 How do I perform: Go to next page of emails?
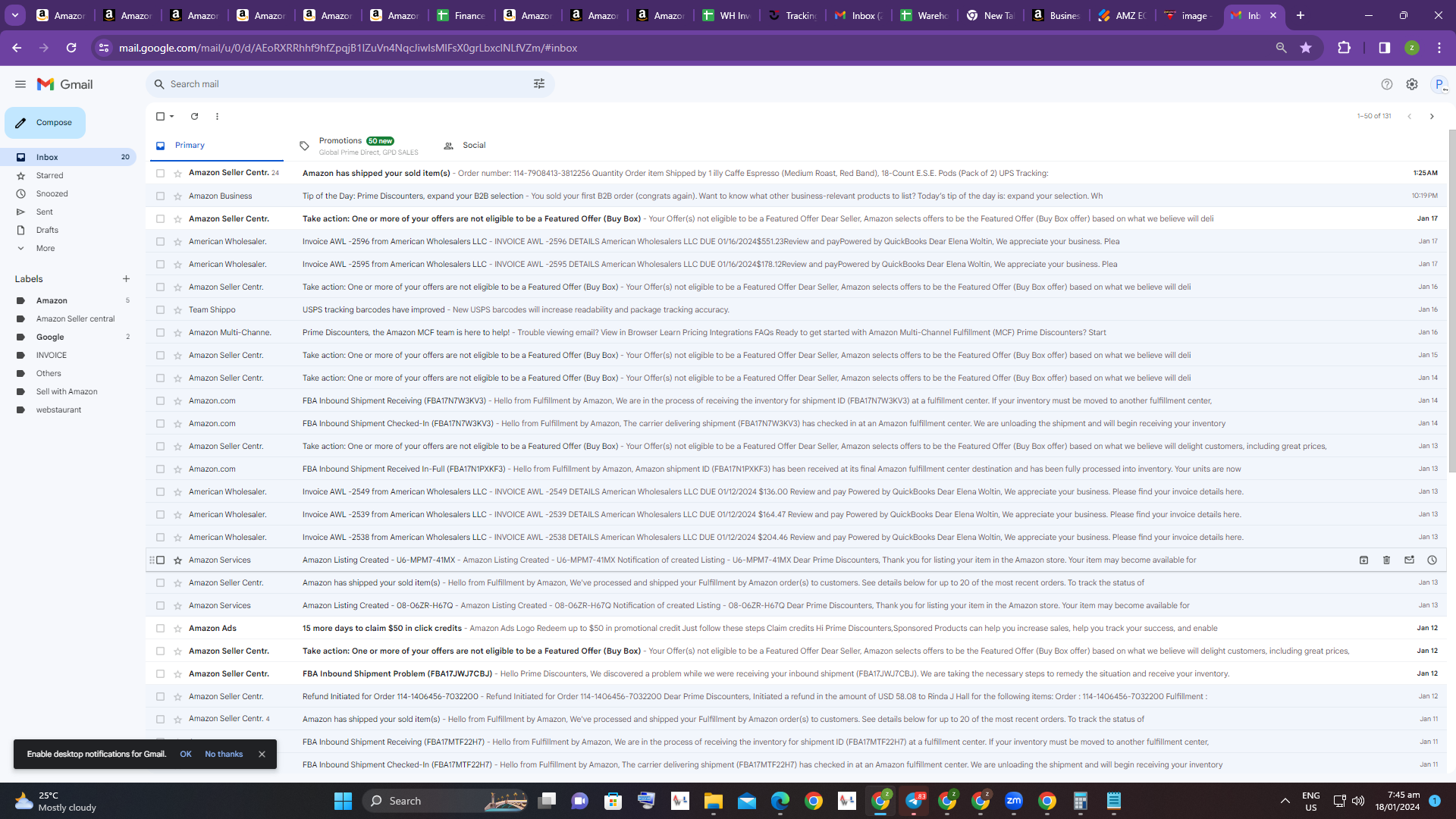pos(1432,116)
